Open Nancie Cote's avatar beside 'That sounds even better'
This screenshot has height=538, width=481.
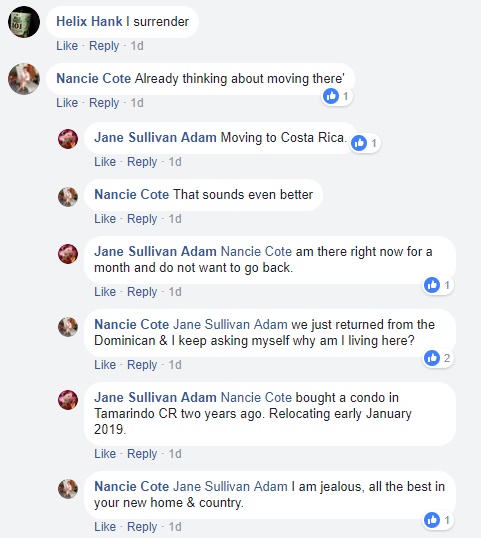(x=68, y=197)
